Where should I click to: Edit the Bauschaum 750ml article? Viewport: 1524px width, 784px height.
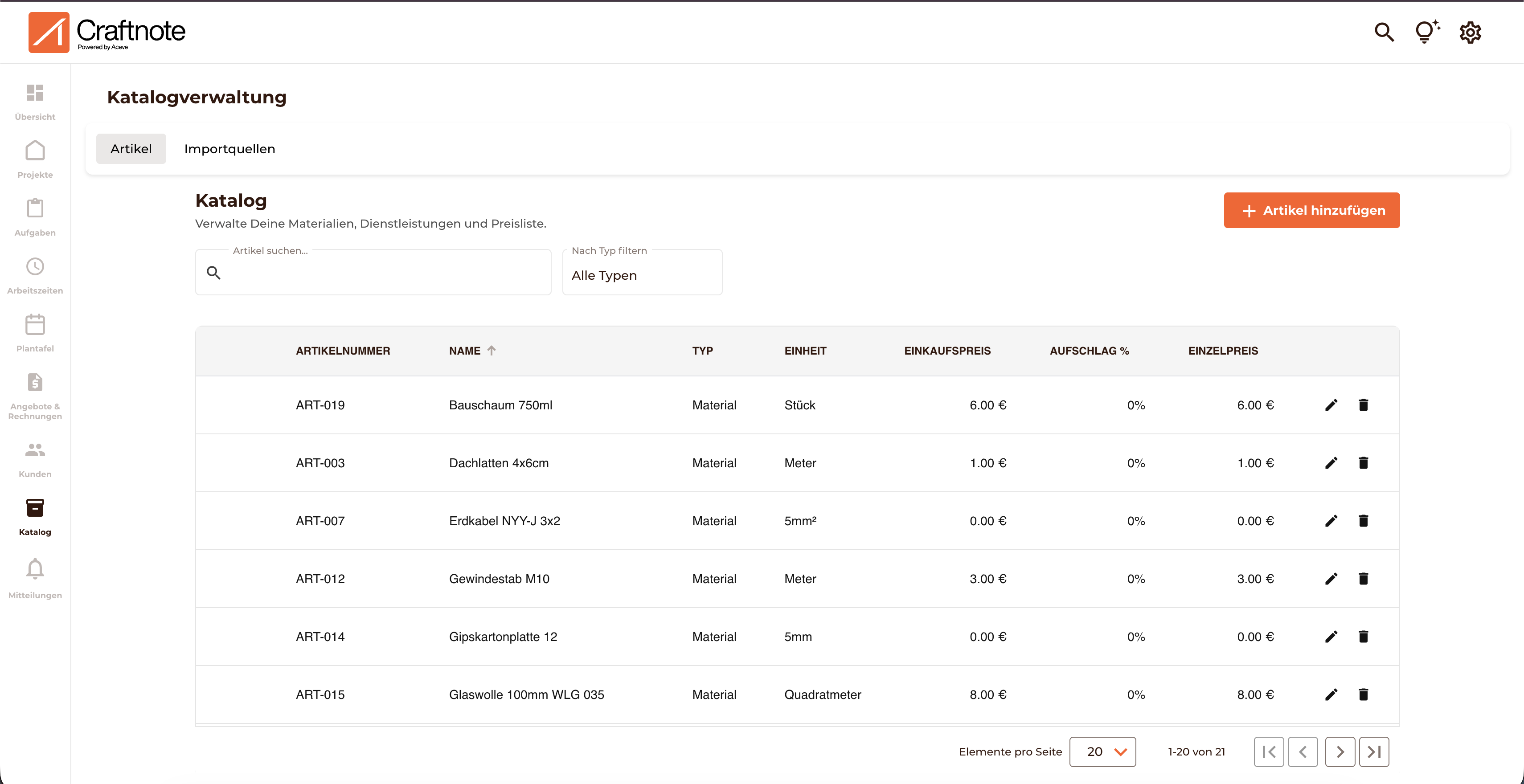pyautogui.click(x=1331, y=405)
